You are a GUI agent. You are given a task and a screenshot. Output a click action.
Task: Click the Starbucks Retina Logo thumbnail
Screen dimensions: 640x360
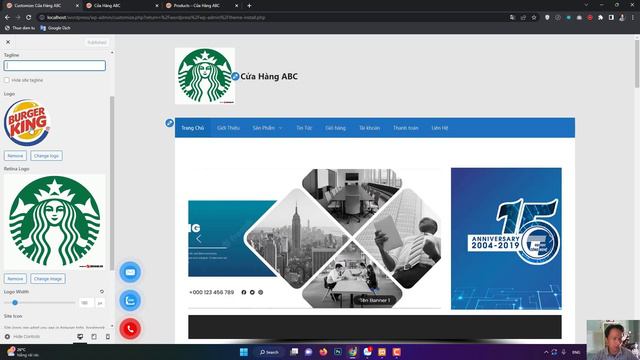[55, 222]
